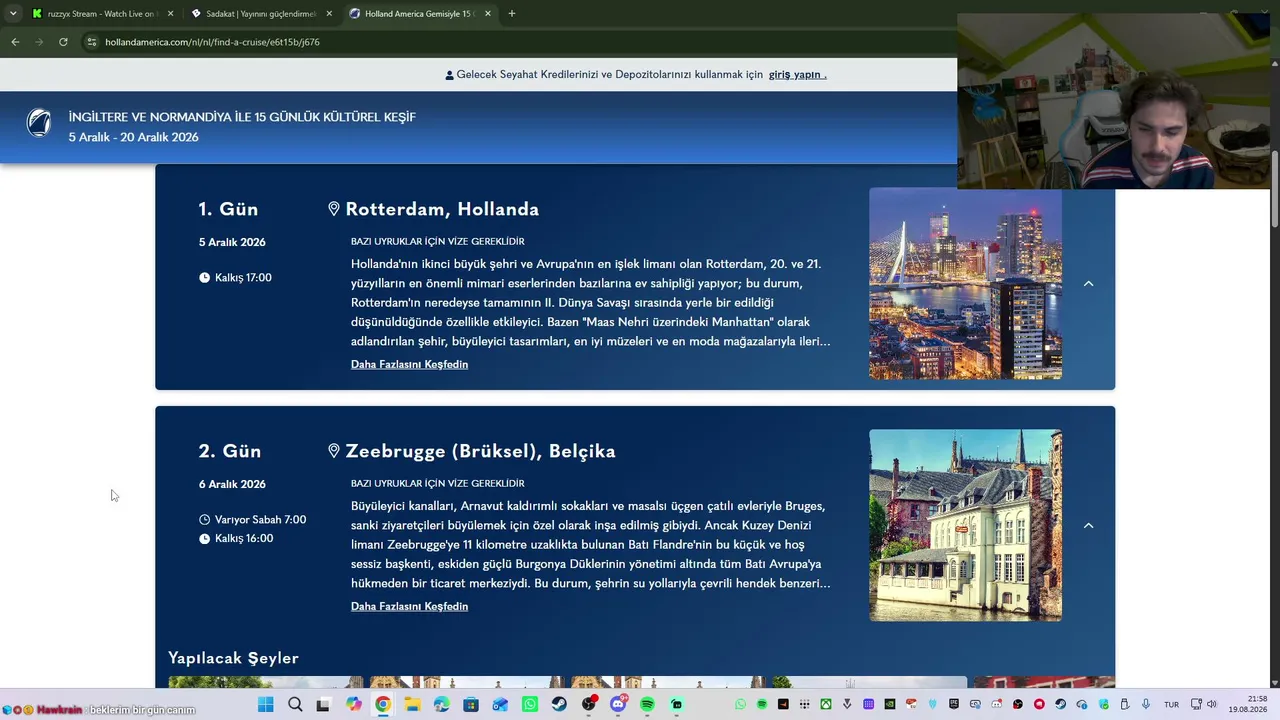Click Chrome icon on taskbar
This screenshot has width=1280, height=720.
pos(383,705)
